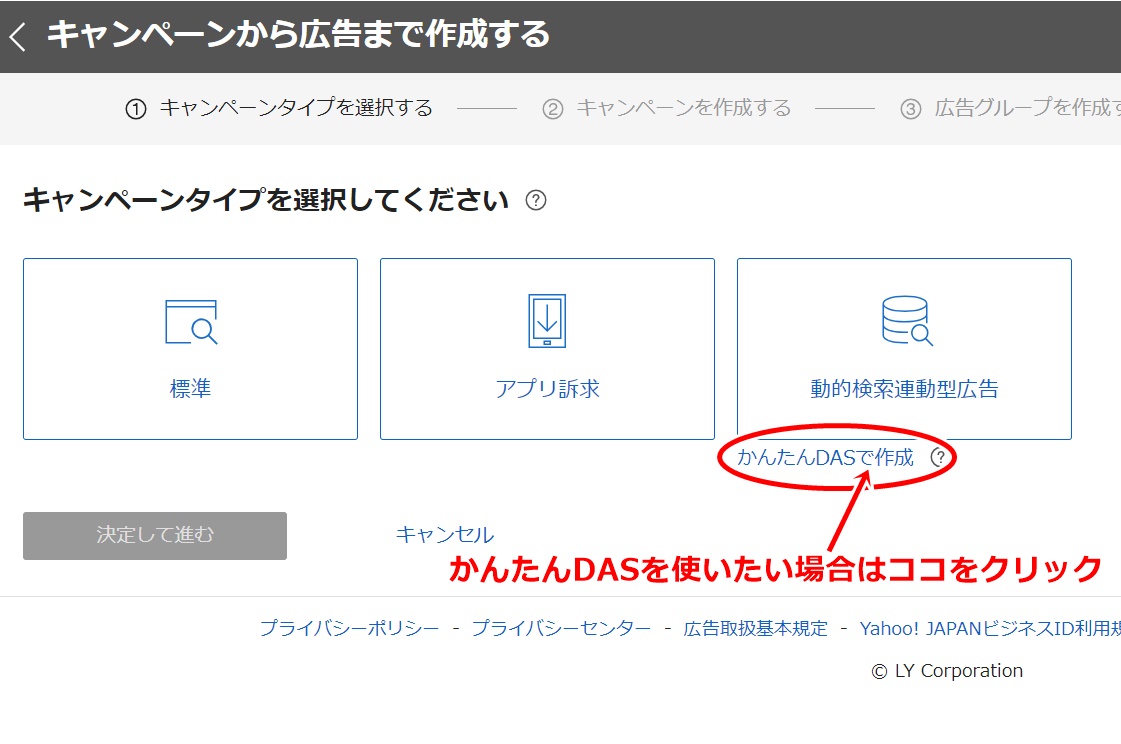Click the help icon beside キャンペーンタイプを選択してください

point(537,200)
